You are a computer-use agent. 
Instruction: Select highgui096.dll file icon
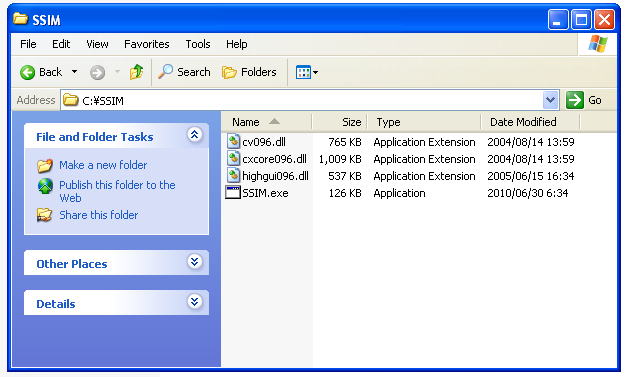(234, 176)
